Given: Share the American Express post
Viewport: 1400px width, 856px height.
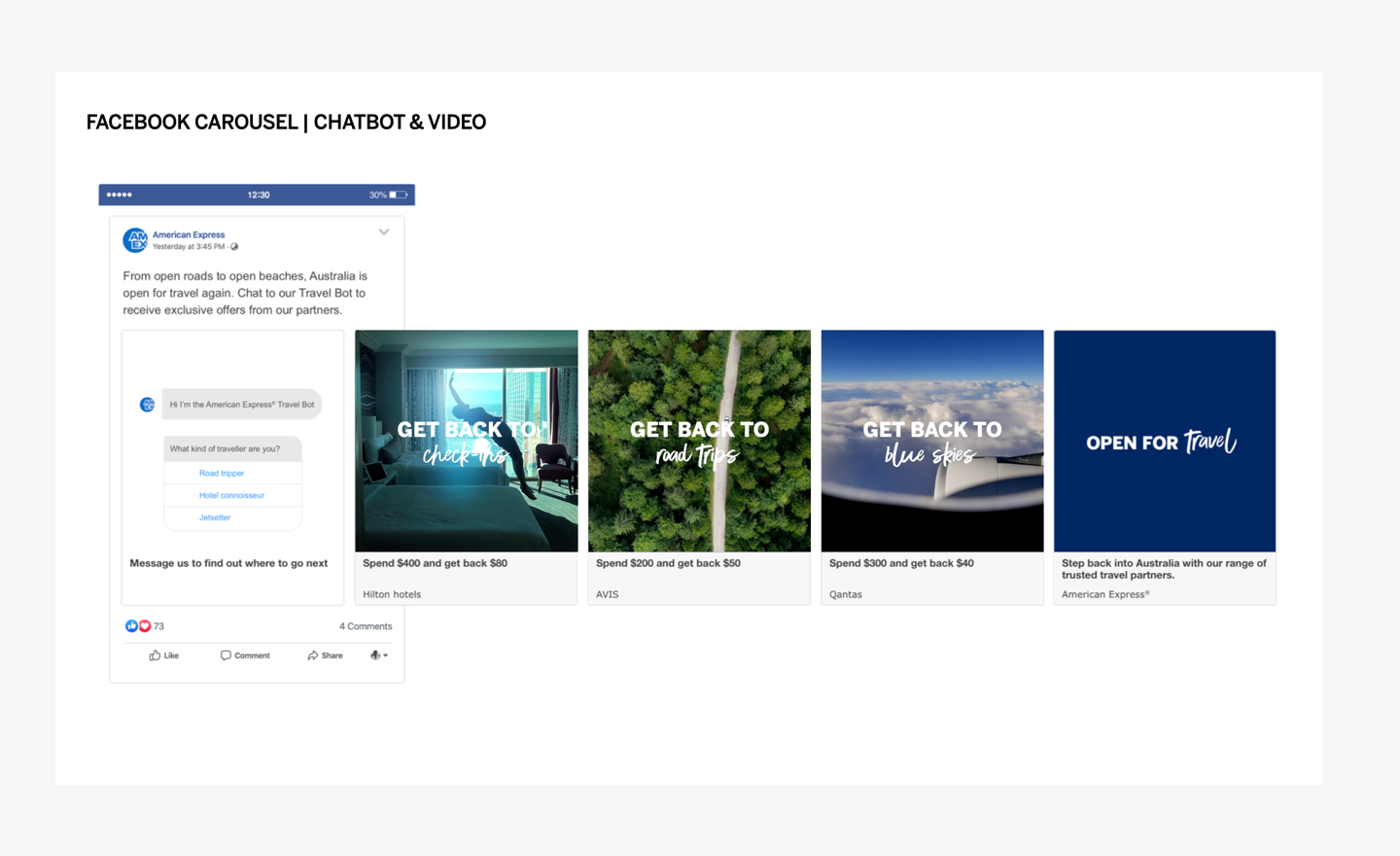Looking at the screenshot, I should [x=325, y=656].
